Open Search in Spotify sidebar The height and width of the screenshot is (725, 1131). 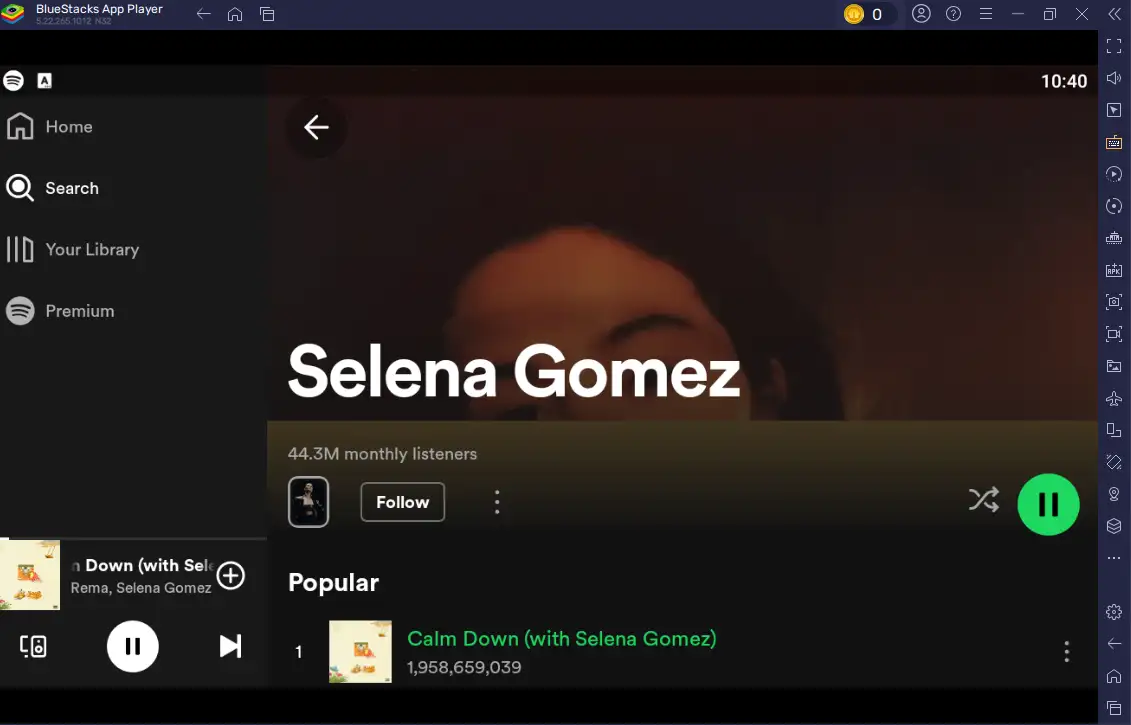53,188
